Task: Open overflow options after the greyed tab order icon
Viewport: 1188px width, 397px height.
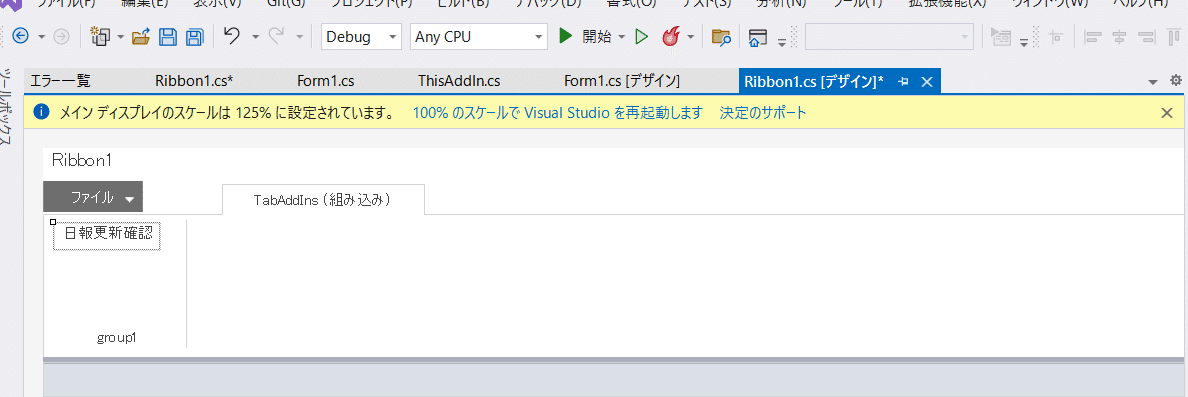Action: pos(1024,42)
